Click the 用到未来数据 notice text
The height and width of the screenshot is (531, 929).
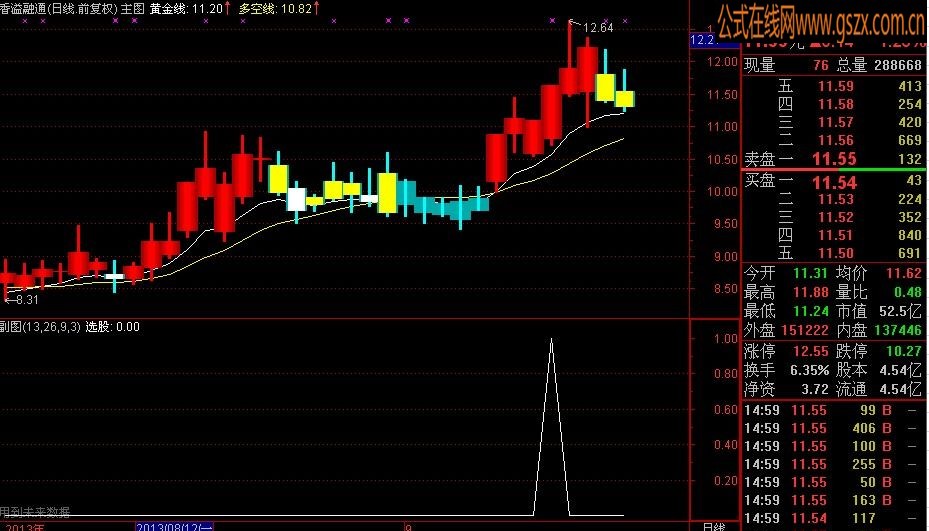[x=35, y=511]
